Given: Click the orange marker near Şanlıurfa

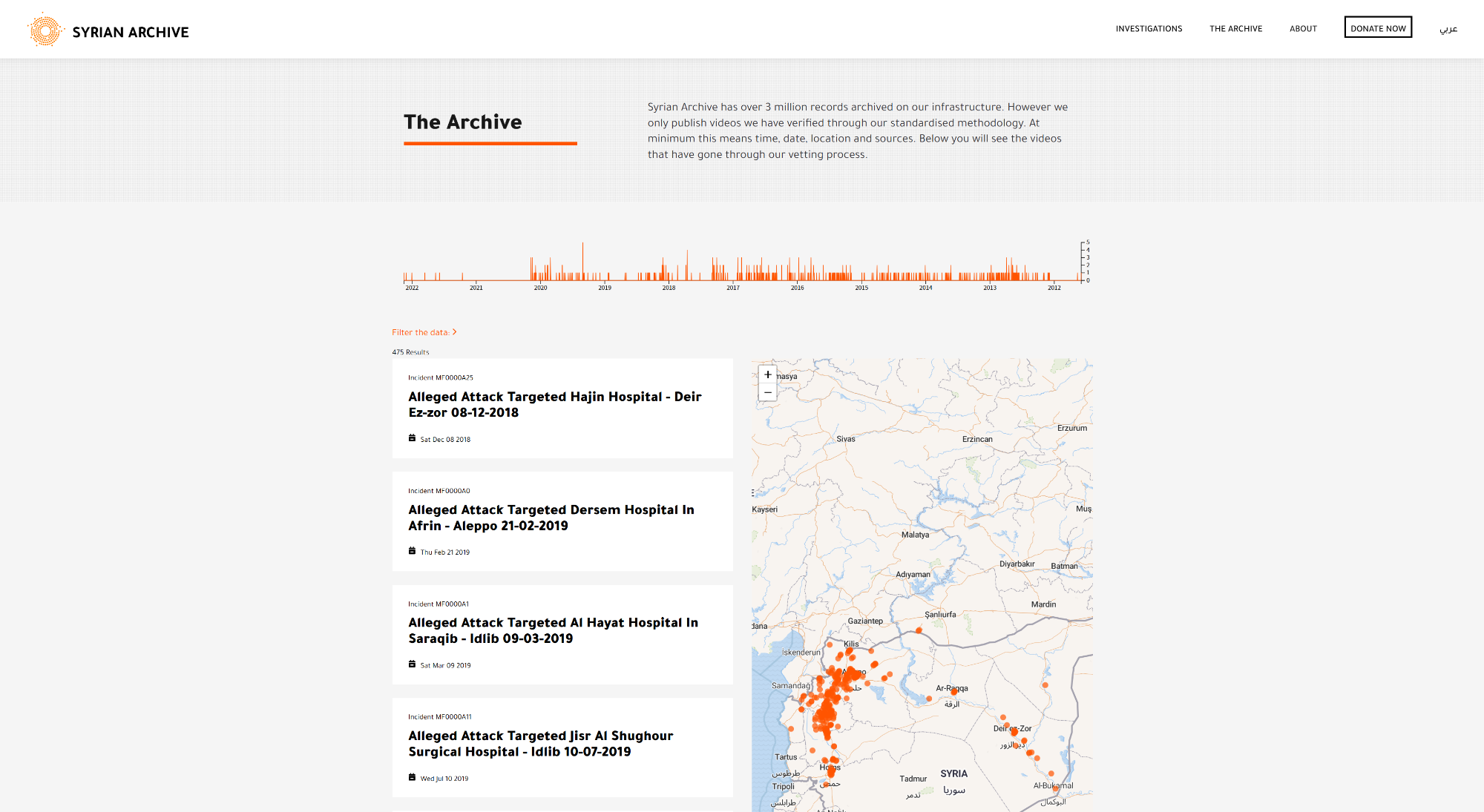Looking at the screenshot, I should pyautogui.click(x=919, y=630).
